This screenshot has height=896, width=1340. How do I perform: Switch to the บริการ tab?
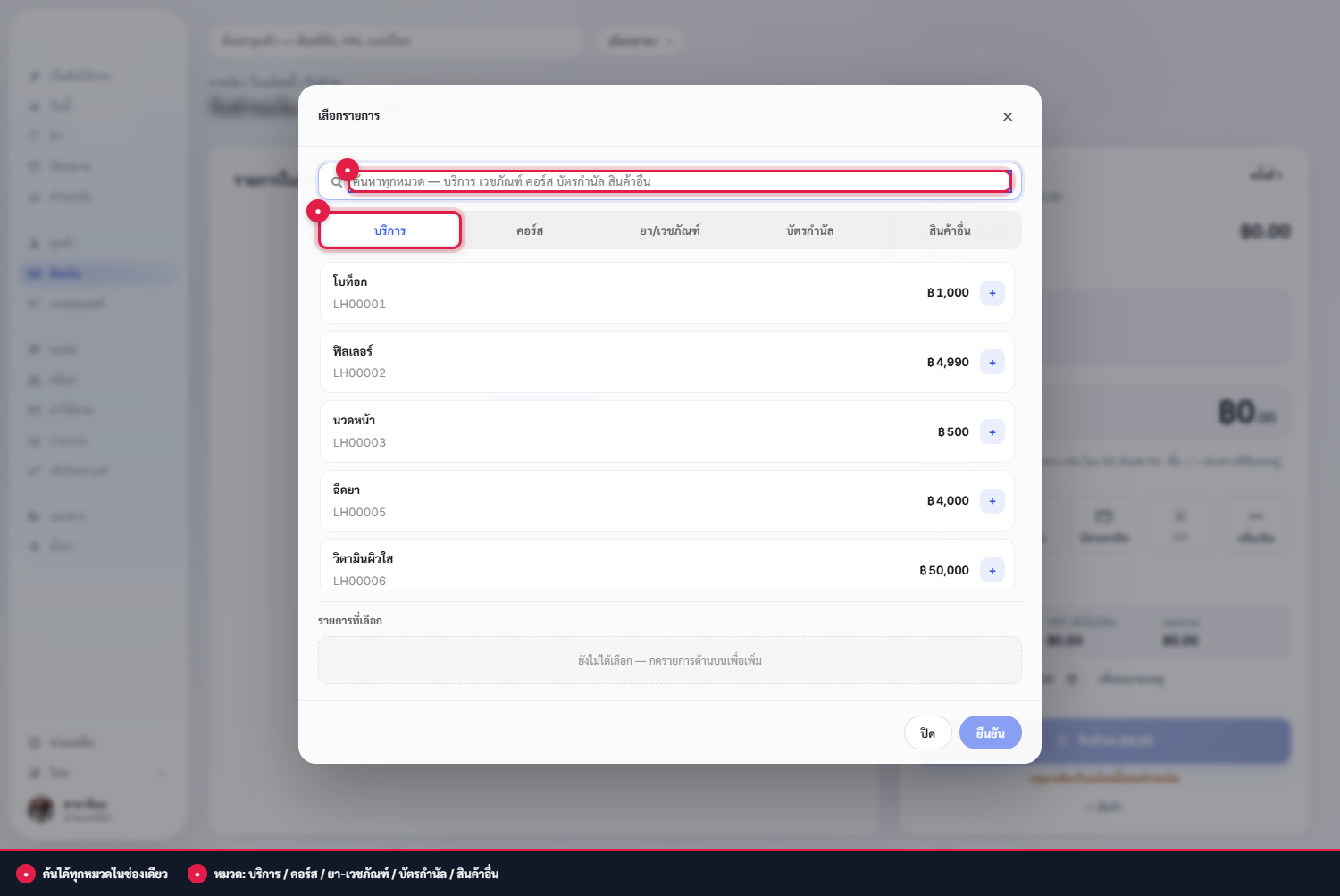coord(390,230)
